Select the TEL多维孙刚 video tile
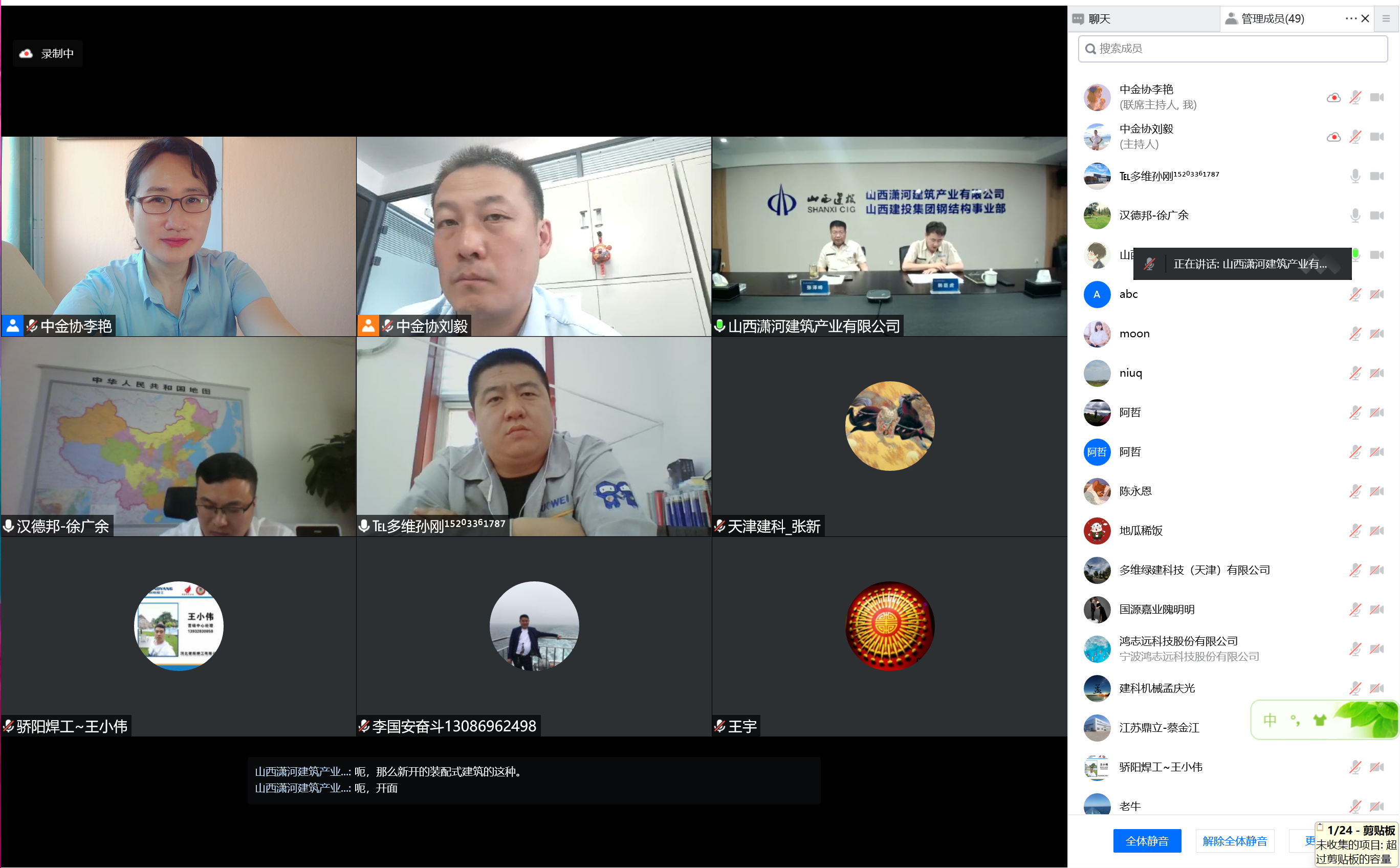 click(533, 436)
